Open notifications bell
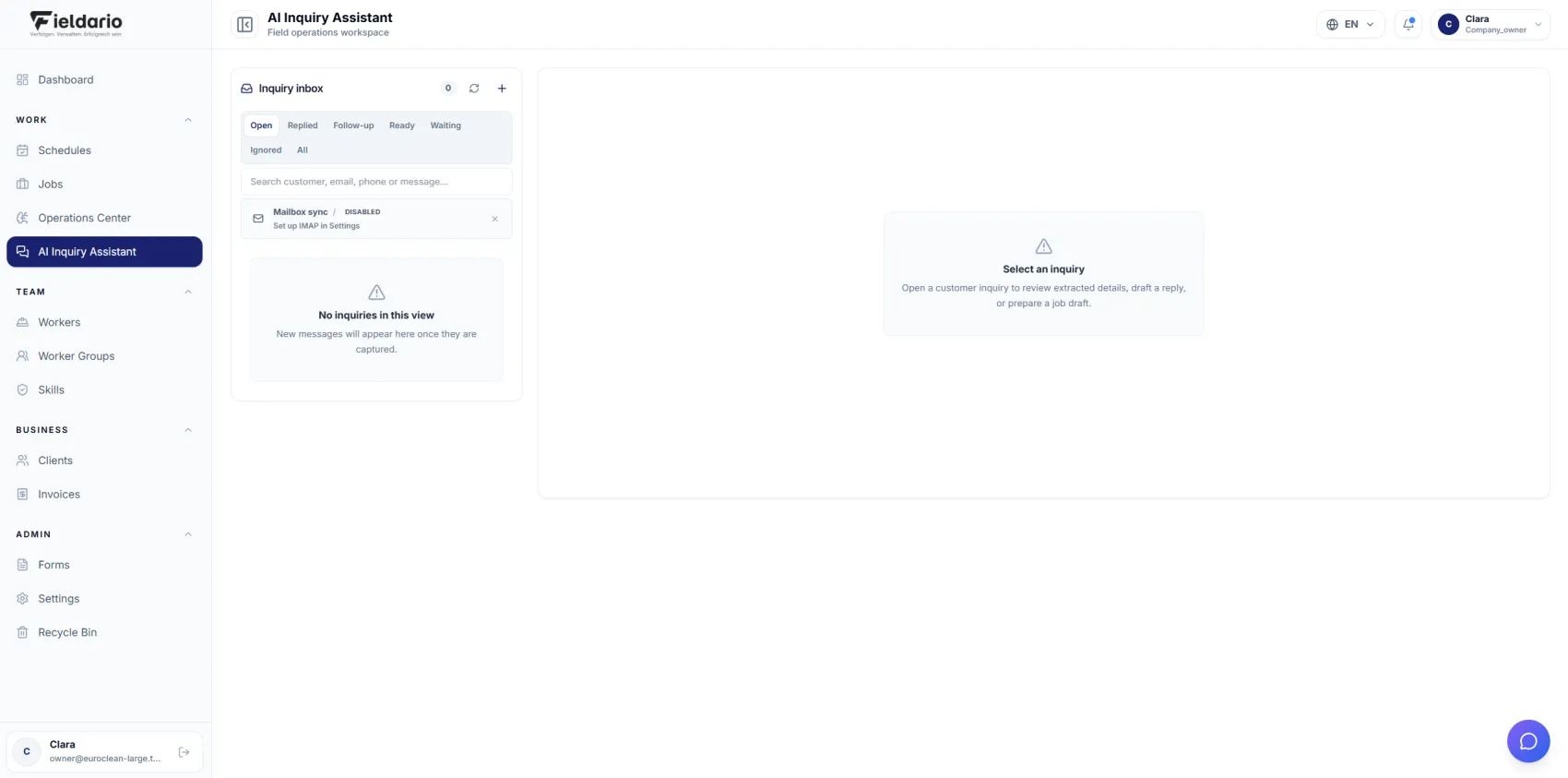This screenshot has height=778, width=1568. click(x=1408, y=25)
